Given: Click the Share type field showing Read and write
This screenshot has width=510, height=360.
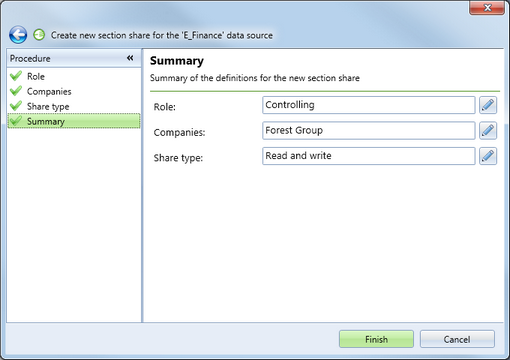Looking at the screenshot, I should point(369,156).
